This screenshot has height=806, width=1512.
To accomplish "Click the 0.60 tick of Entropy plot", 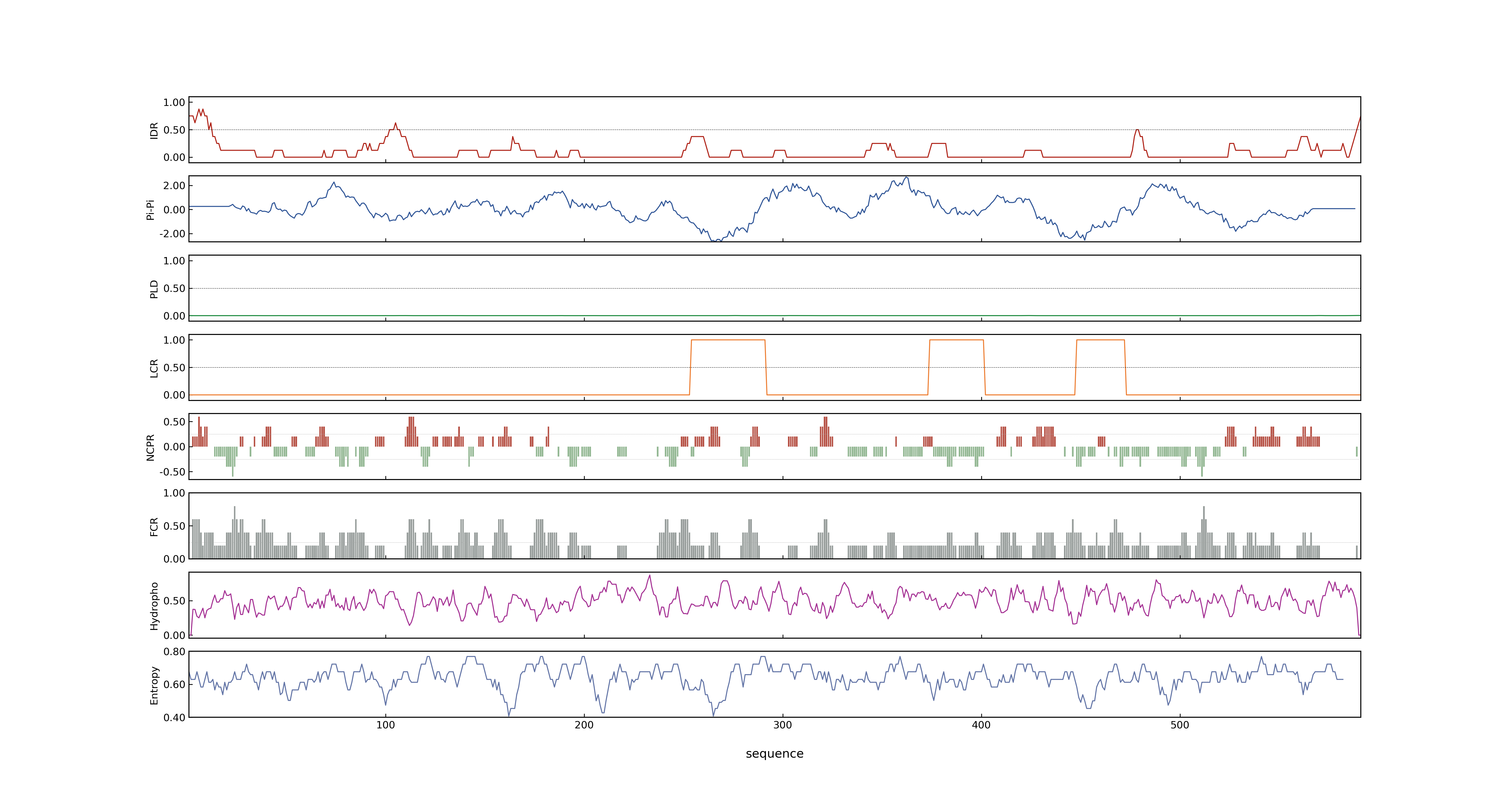I will [174, 685].
